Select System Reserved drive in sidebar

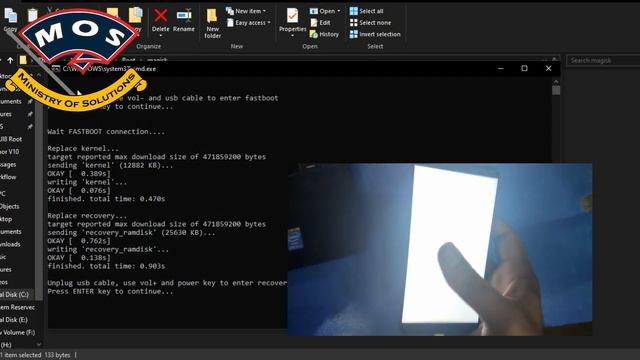point(17,307)
